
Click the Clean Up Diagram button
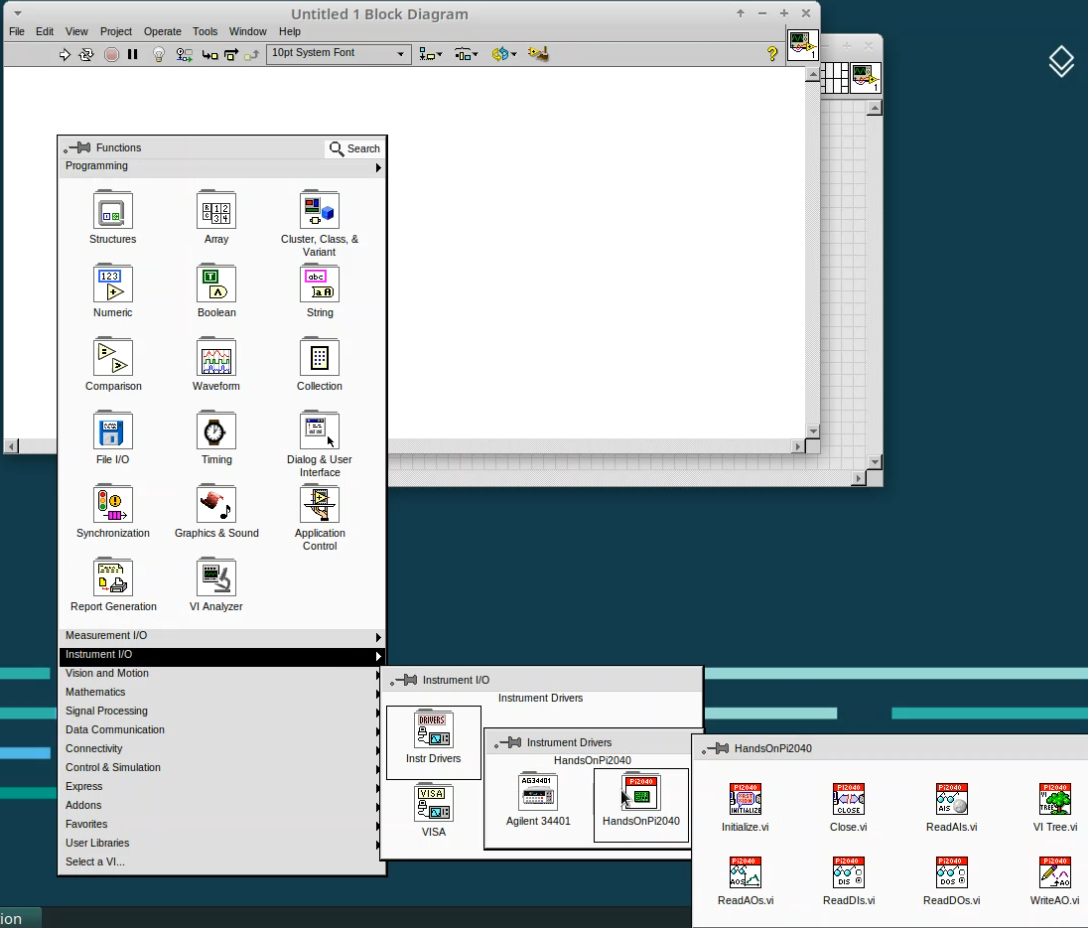538,53
